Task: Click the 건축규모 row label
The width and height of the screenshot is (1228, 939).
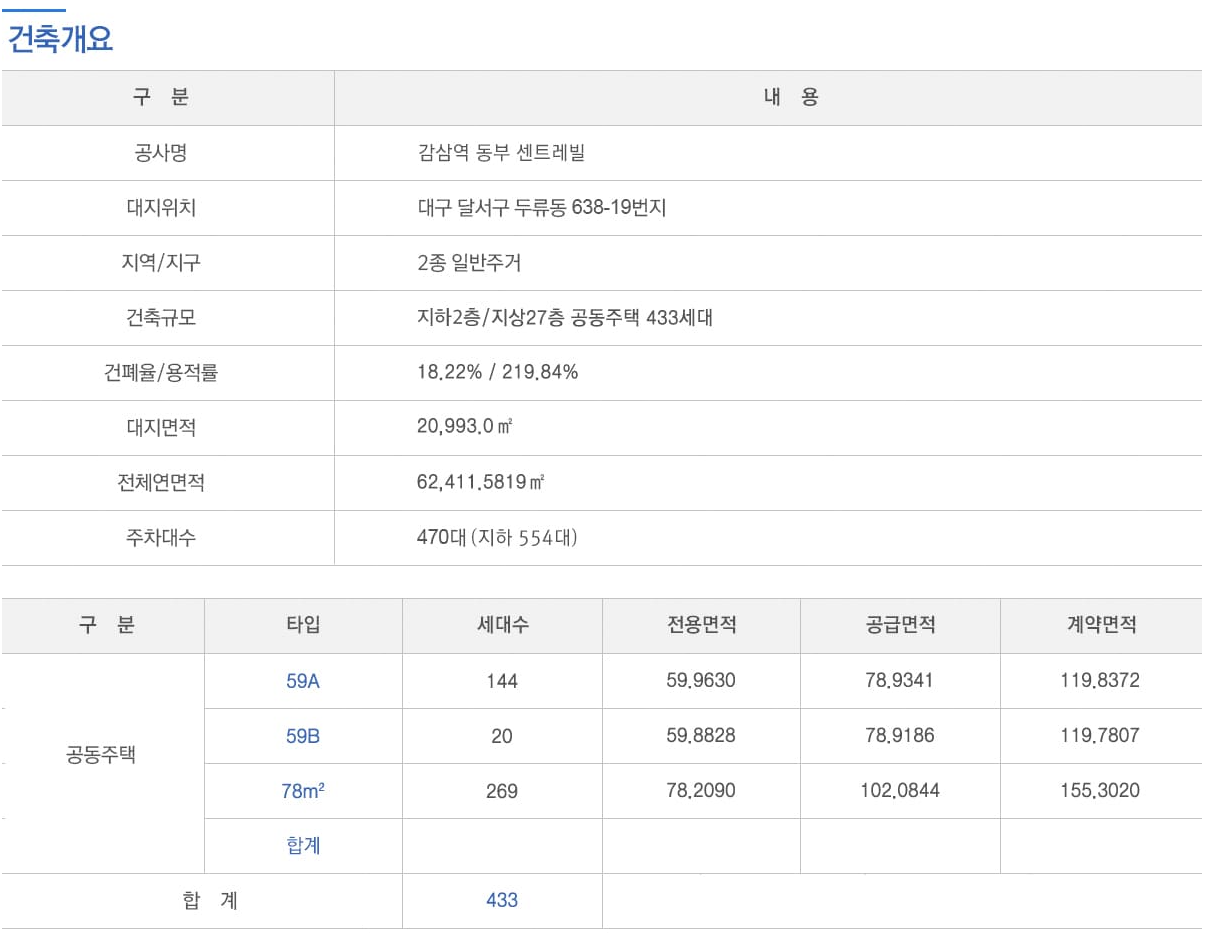Action: click(160, 318)
